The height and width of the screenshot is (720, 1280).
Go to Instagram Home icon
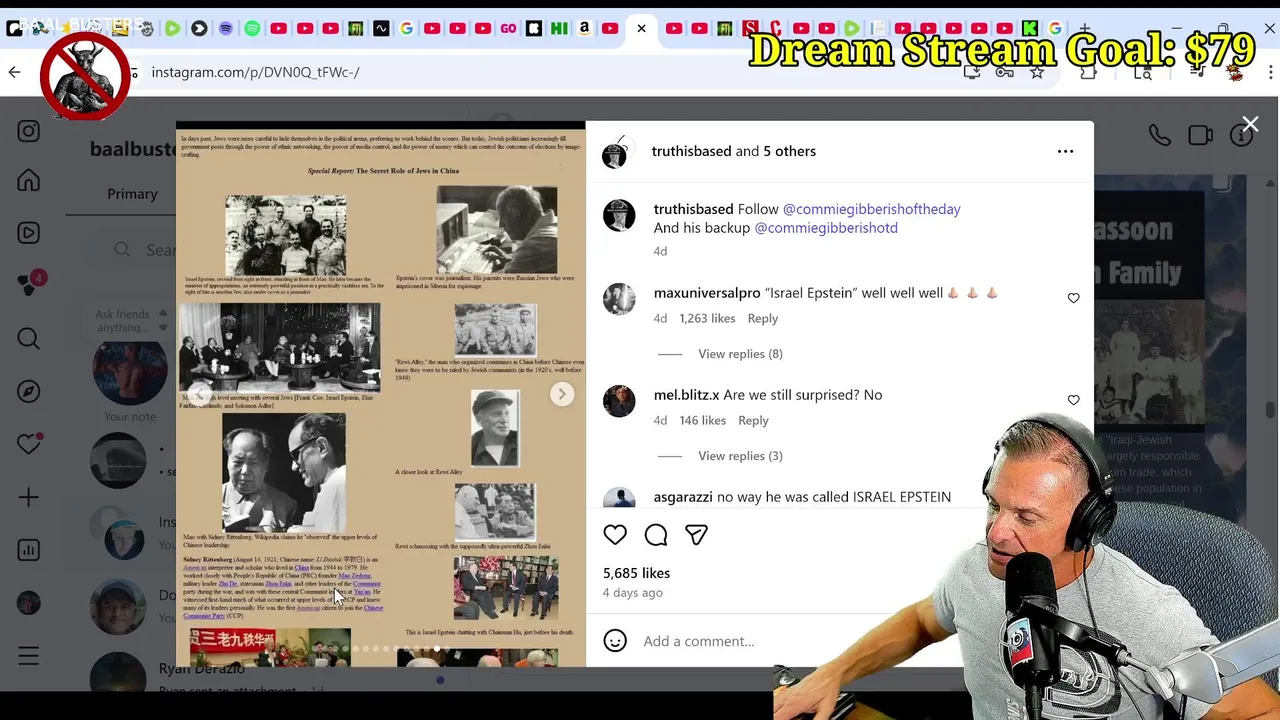coord(28,180)
